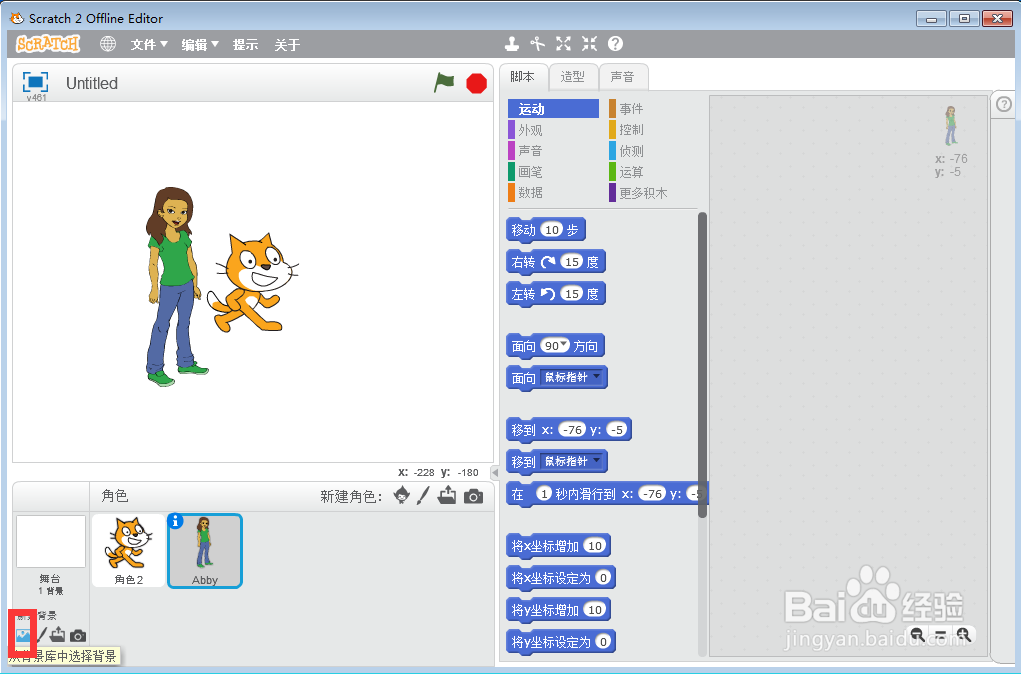Image resolution: width=1021 pixels, height=674 pixels.
Task: Switch to the 声音 tab
Action: [622, 77]
